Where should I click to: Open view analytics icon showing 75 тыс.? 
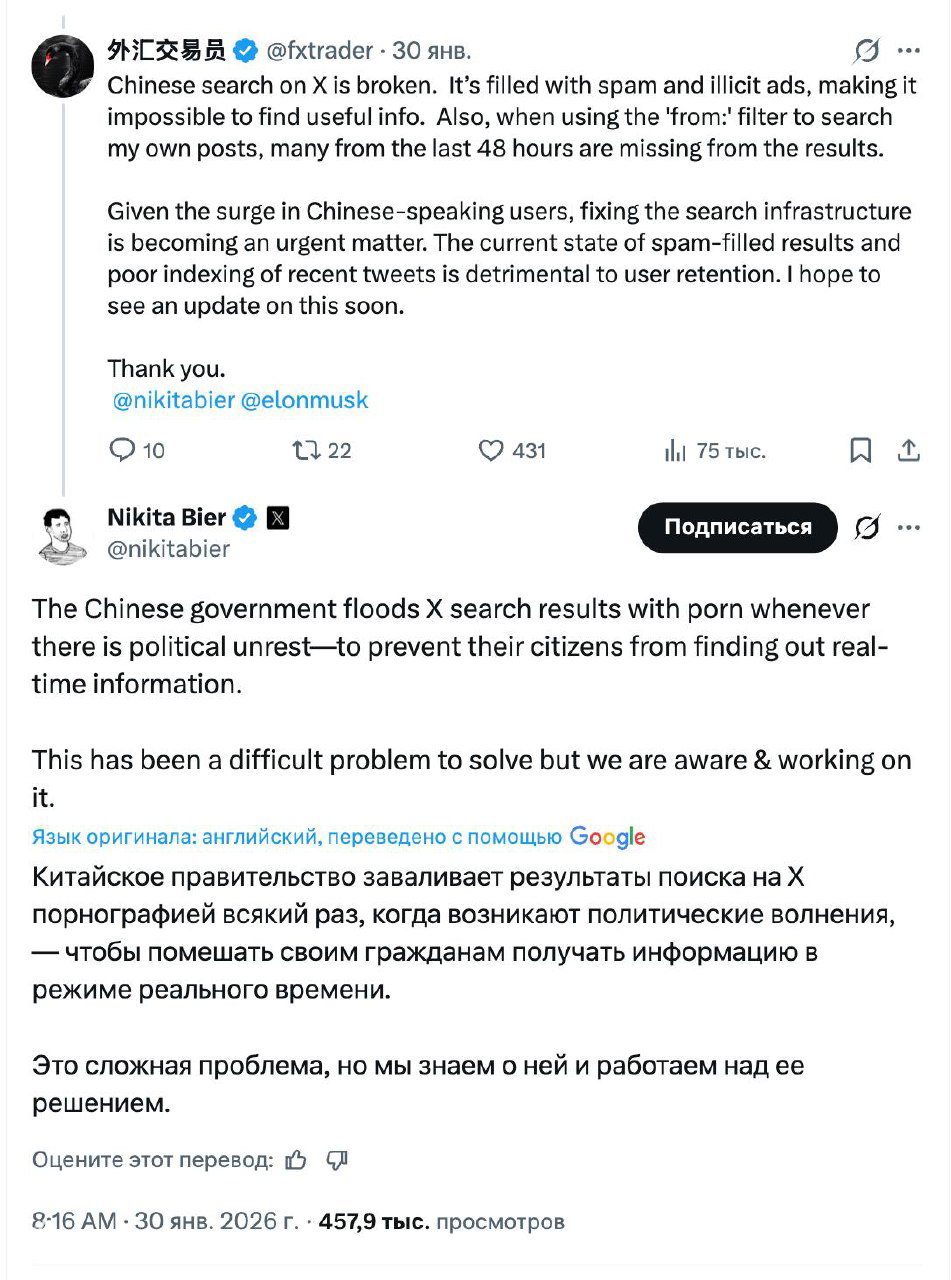675,451
